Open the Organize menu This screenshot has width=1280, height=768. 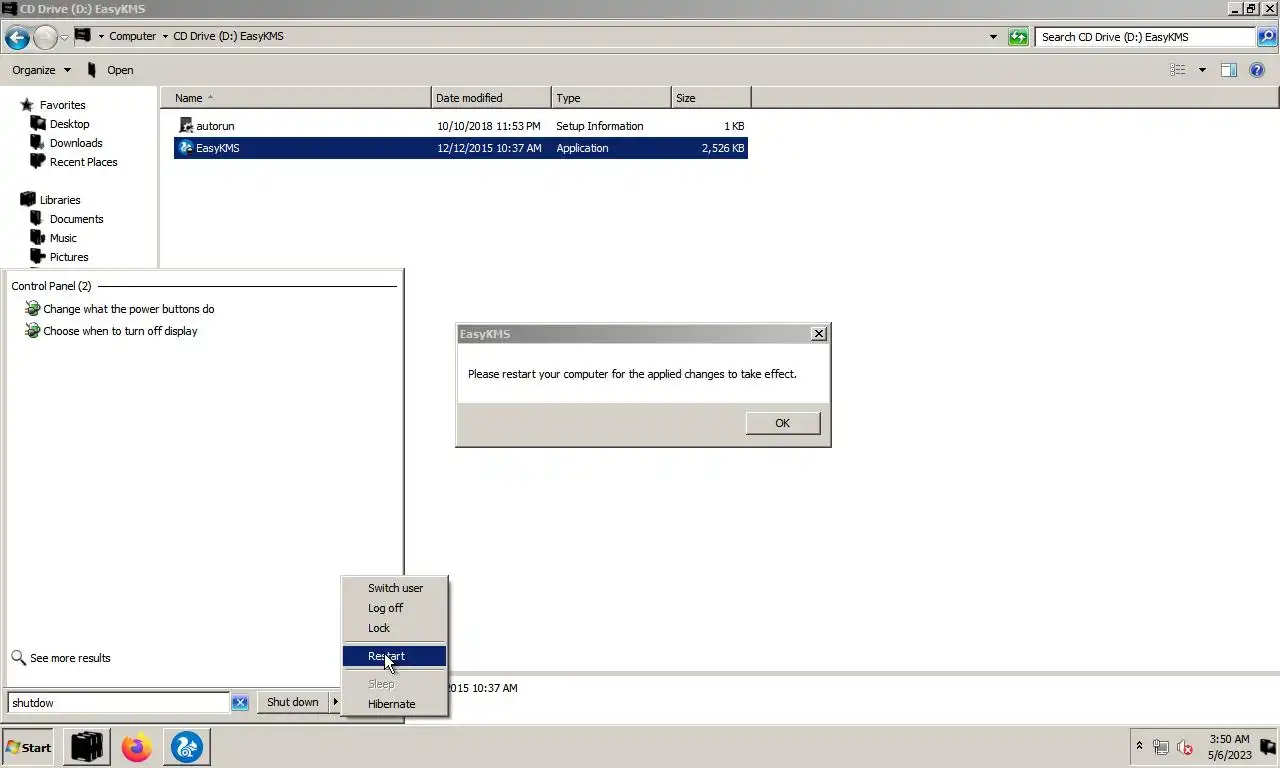click(x=41, y=70)
